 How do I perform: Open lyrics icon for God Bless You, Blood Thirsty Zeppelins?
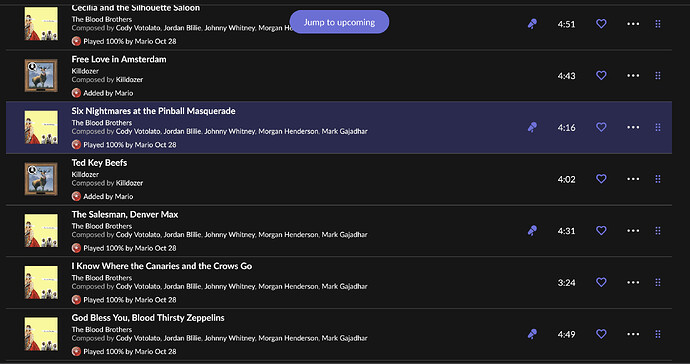pos(532,334)
